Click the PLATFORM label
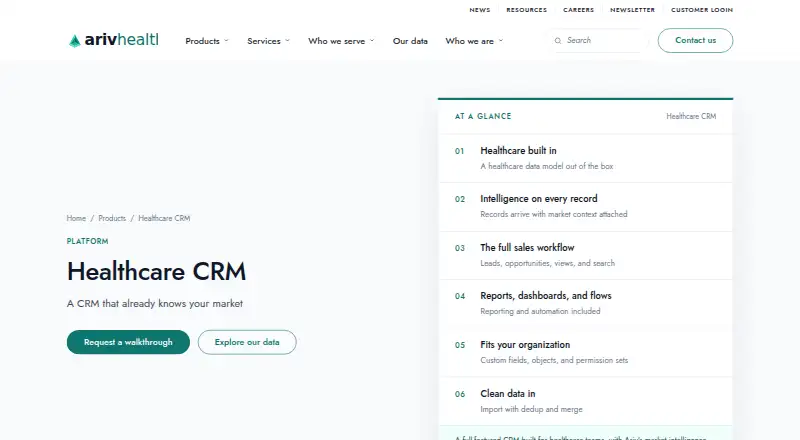This screenshot has height=440, width=800. (x=87, y=241)
